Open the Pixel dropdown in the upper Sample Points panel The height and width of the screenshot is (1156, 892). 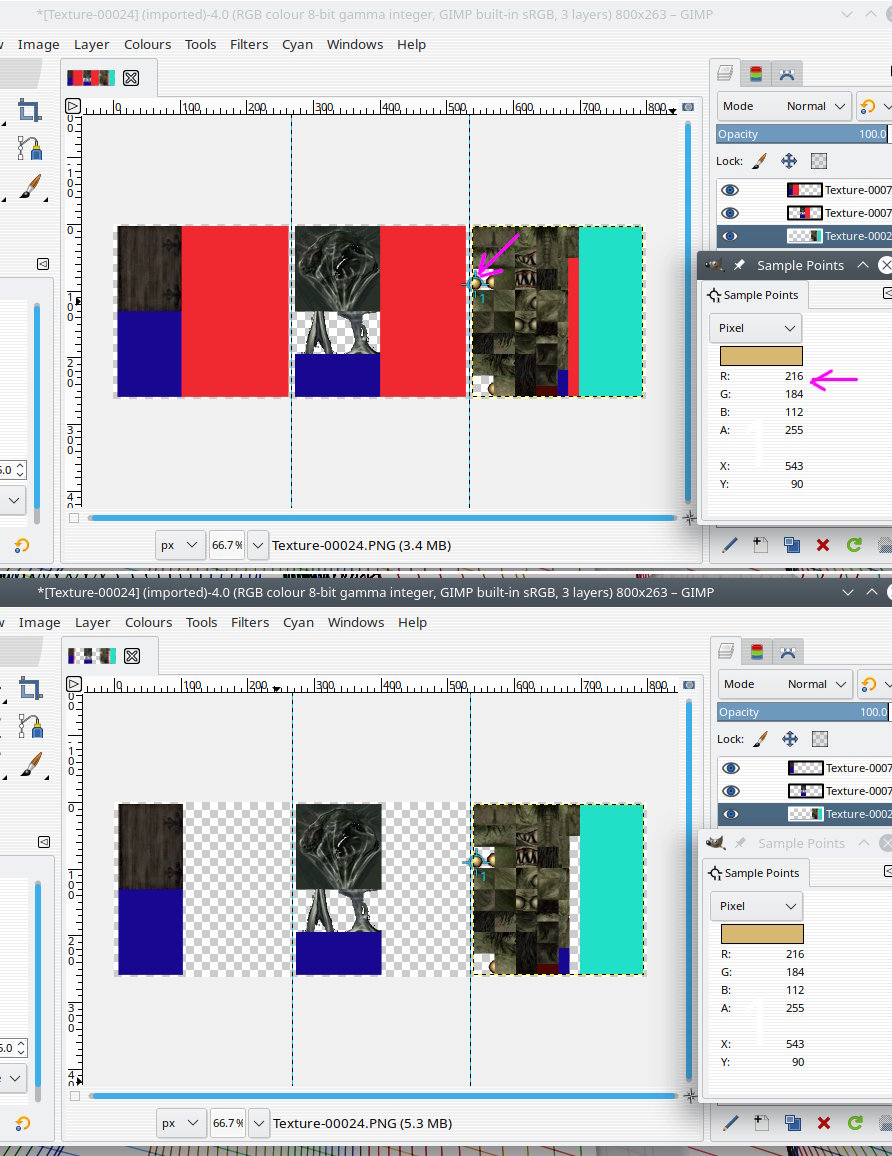[756, 328]
